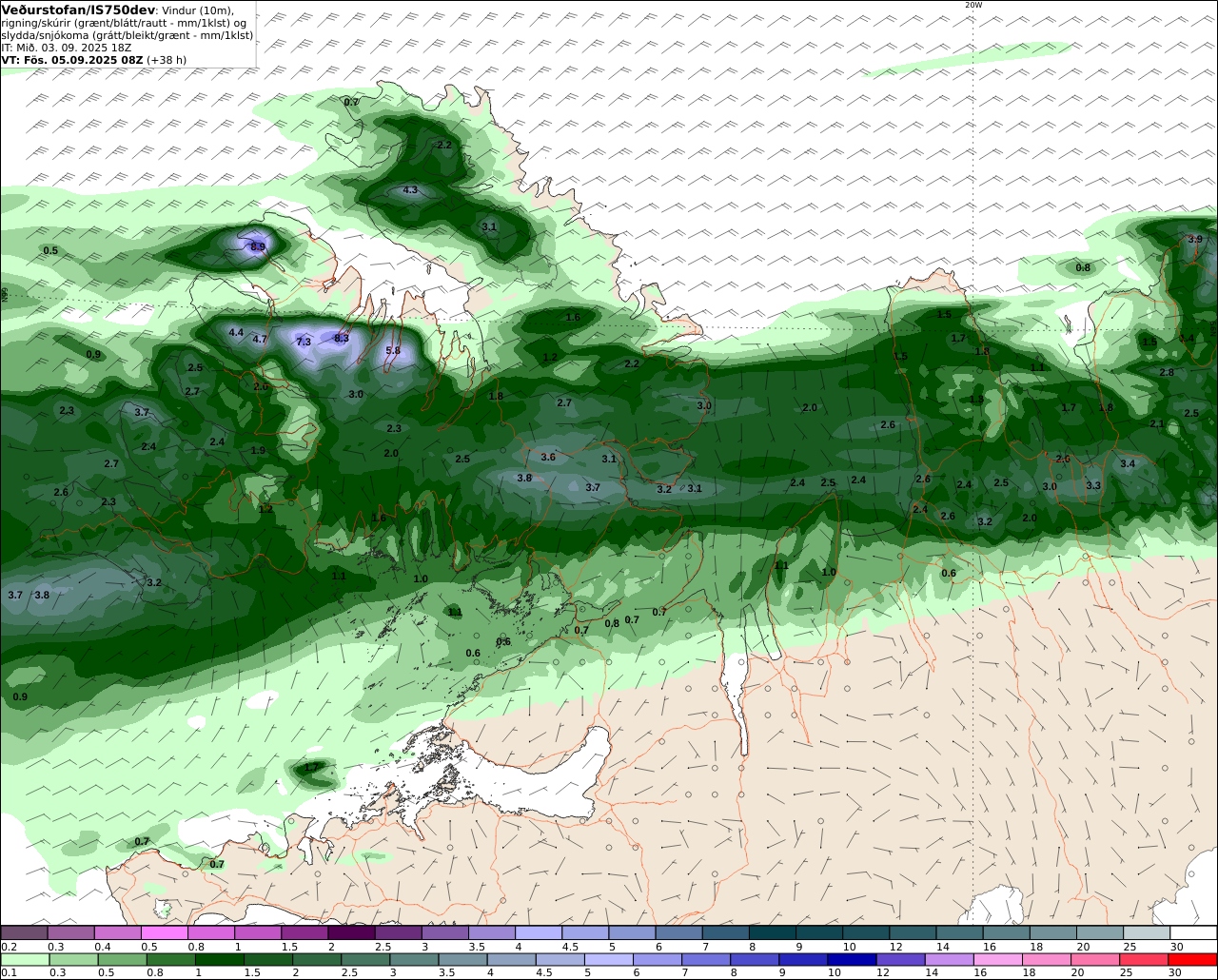
Task: Click the darkest purple swatch in upper legend row
Action: (x=351, y=932)
